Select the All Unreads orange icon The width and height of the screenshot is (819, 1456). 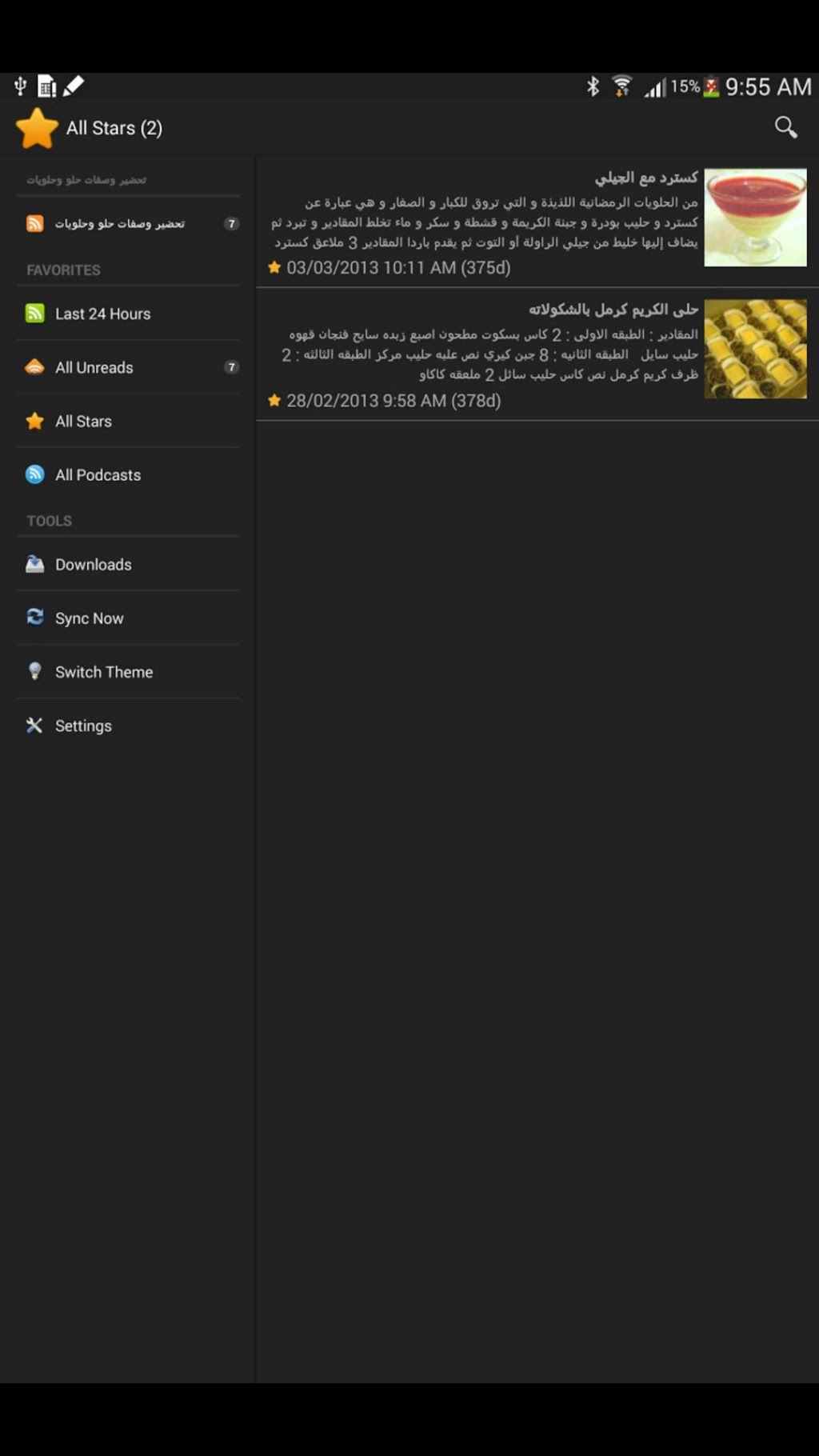(x=34, y=367)
